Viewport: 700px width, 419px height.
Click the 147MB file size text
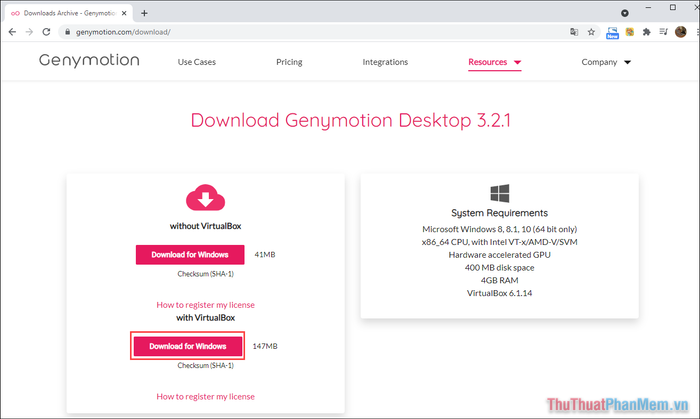265,346
